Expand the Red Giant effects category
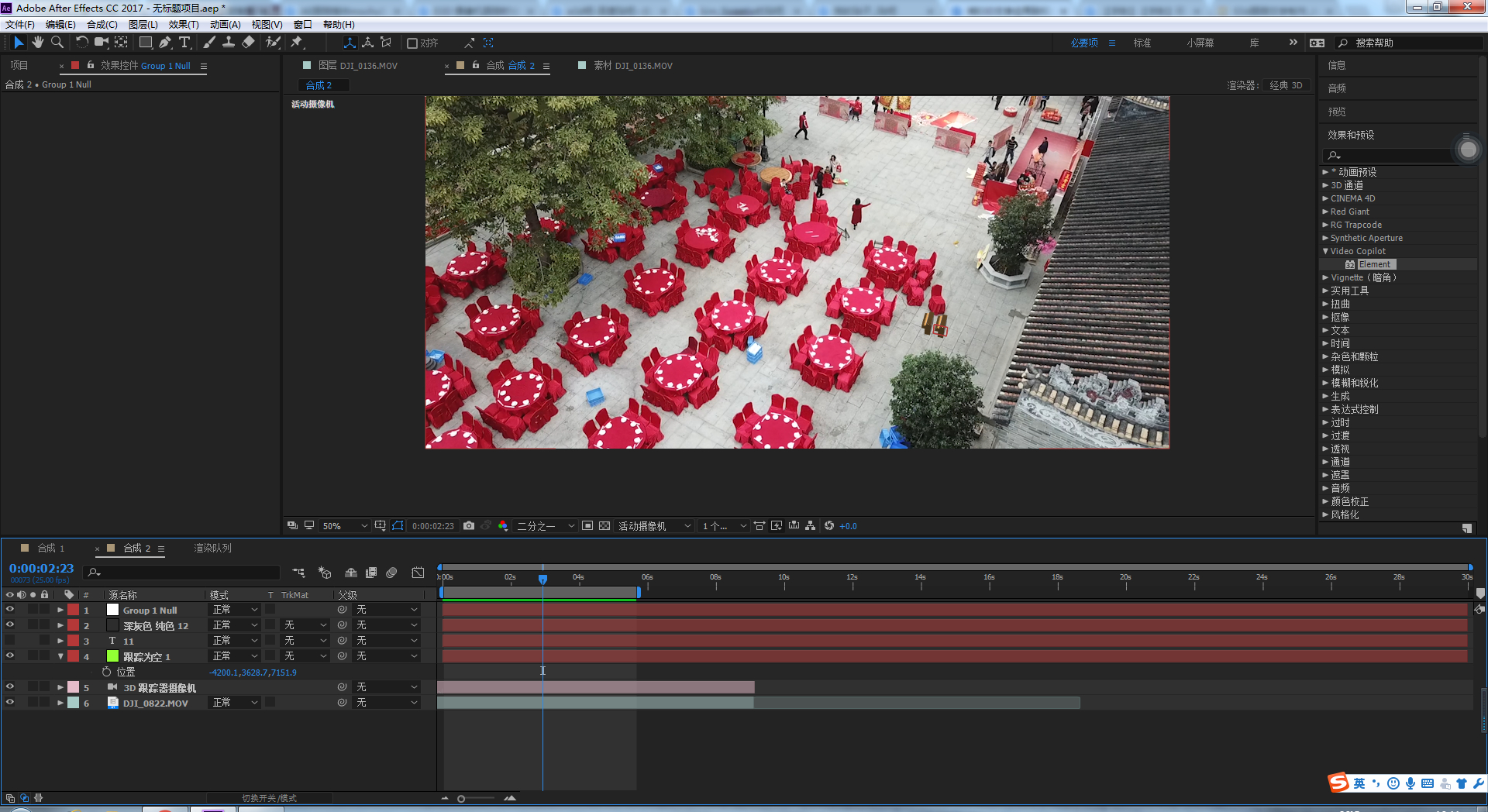 [1325, 212]
